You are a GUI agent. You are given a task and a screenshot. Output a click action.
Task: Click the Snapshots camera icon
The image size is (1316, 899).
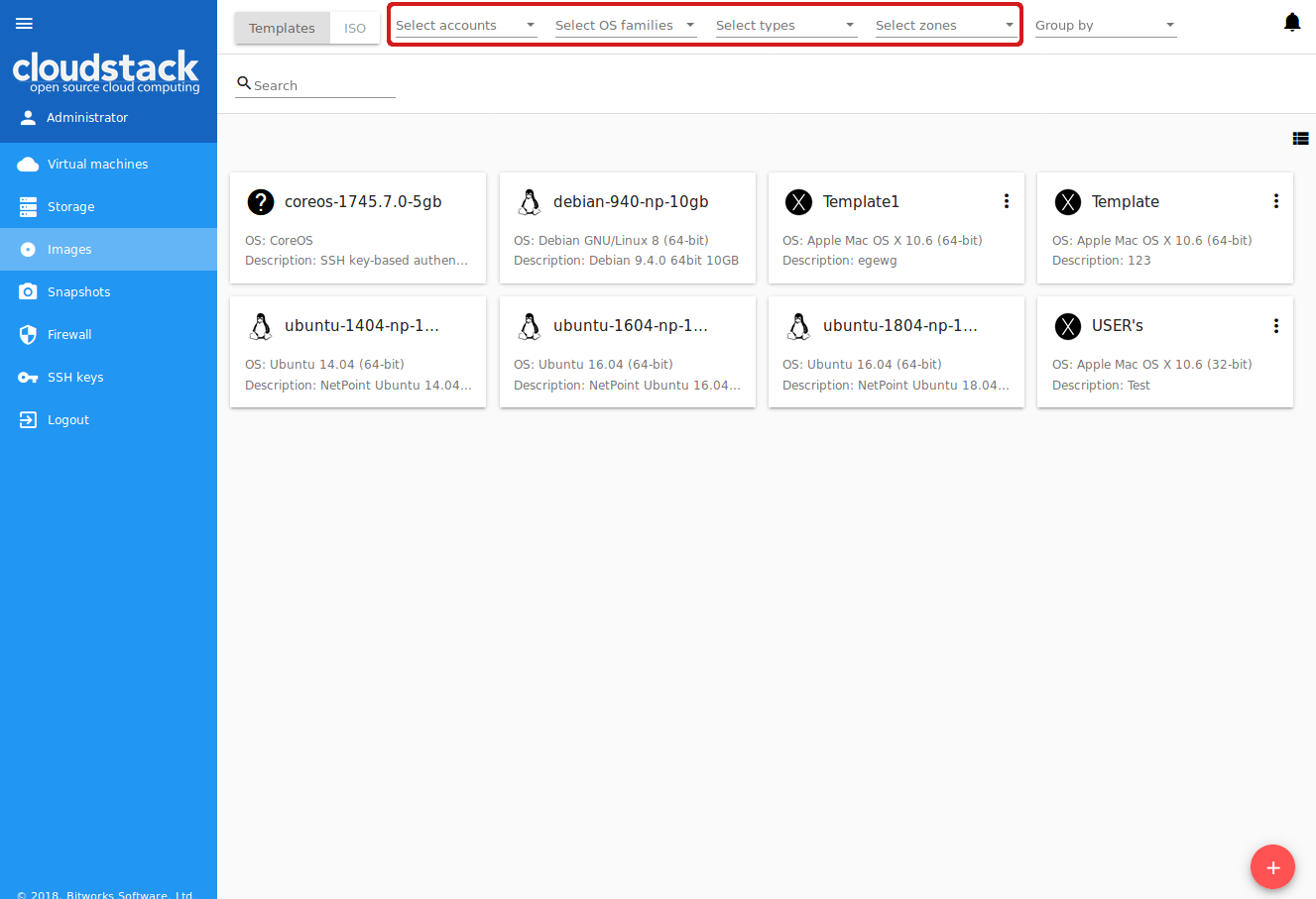tap(28, 291)
